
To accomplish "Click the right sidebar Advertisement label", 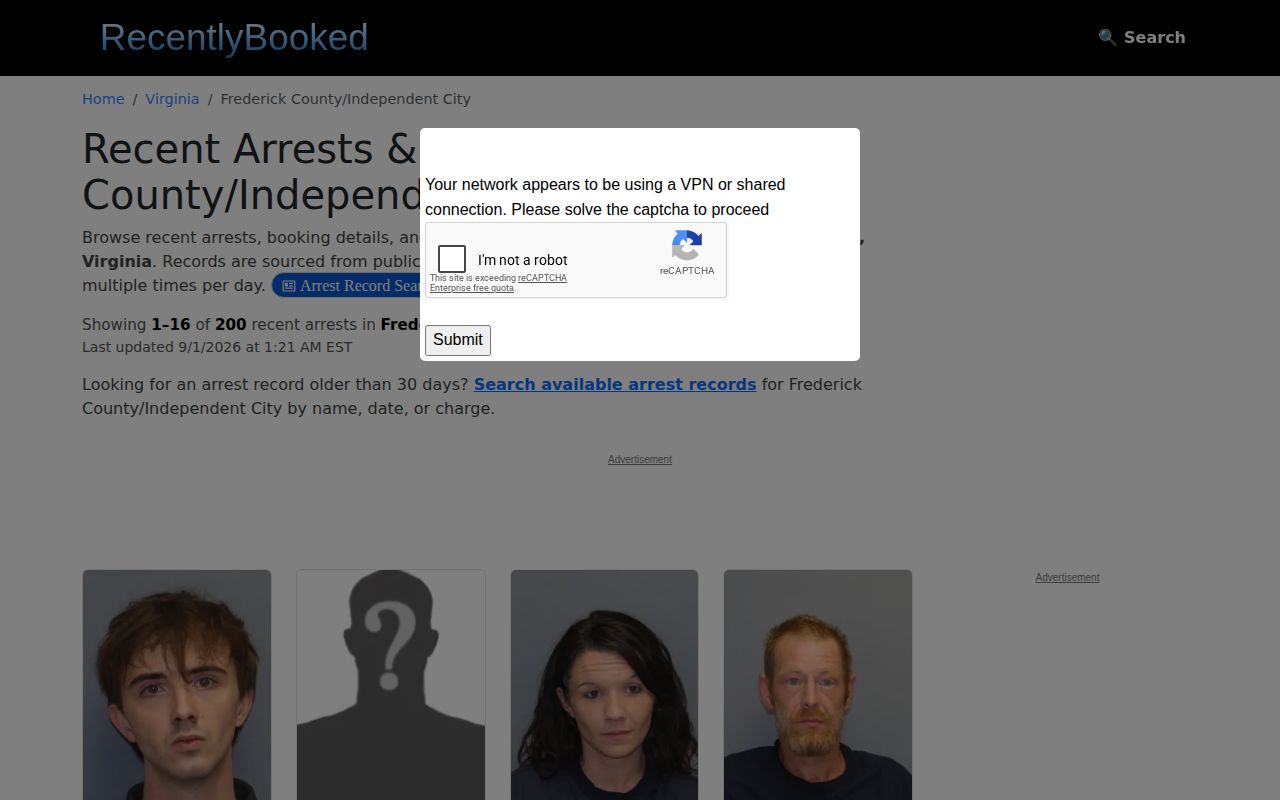I will point(1067,577).
